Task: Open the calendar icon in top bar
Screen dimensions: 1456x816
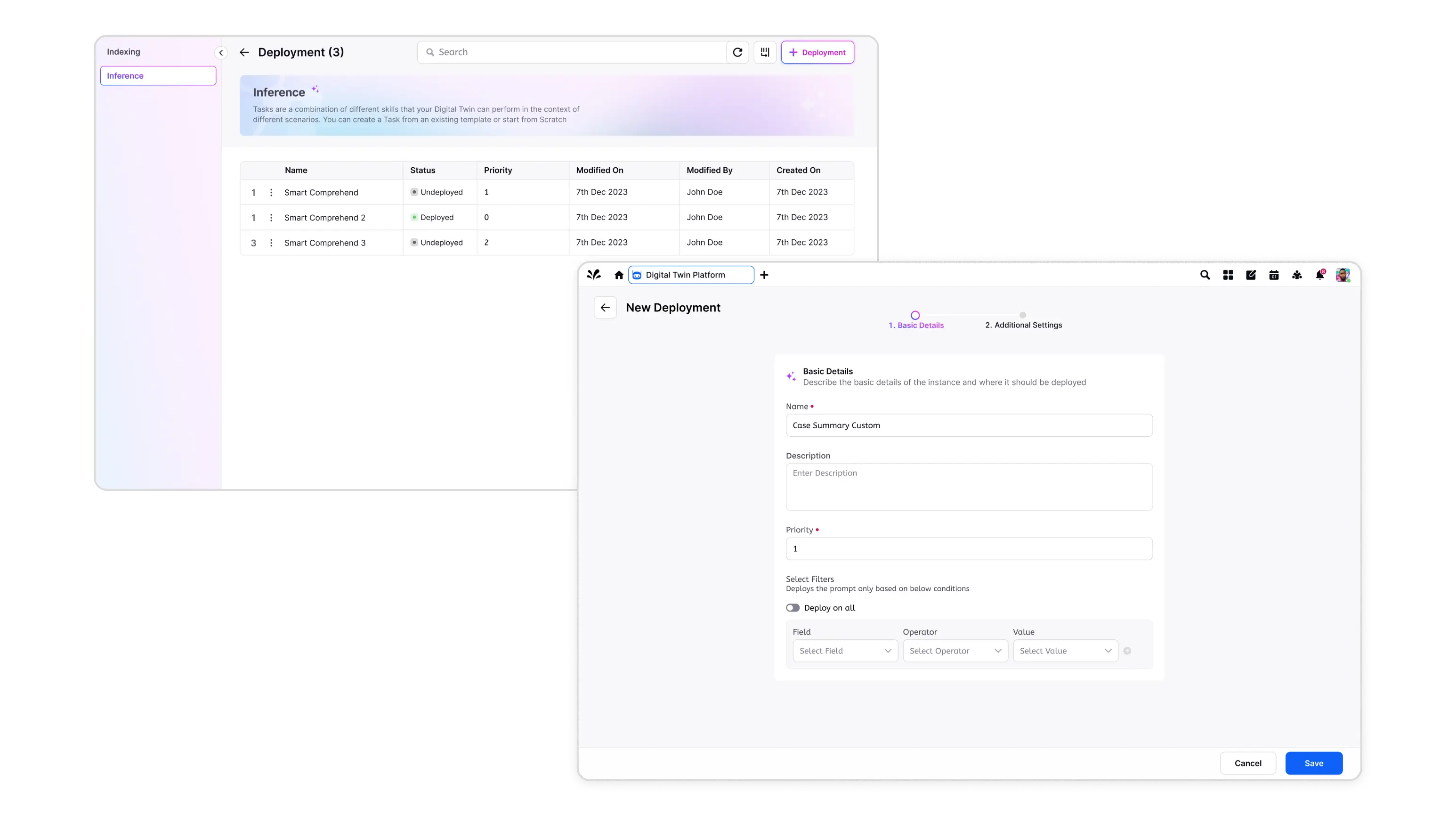Action: 1273,275
